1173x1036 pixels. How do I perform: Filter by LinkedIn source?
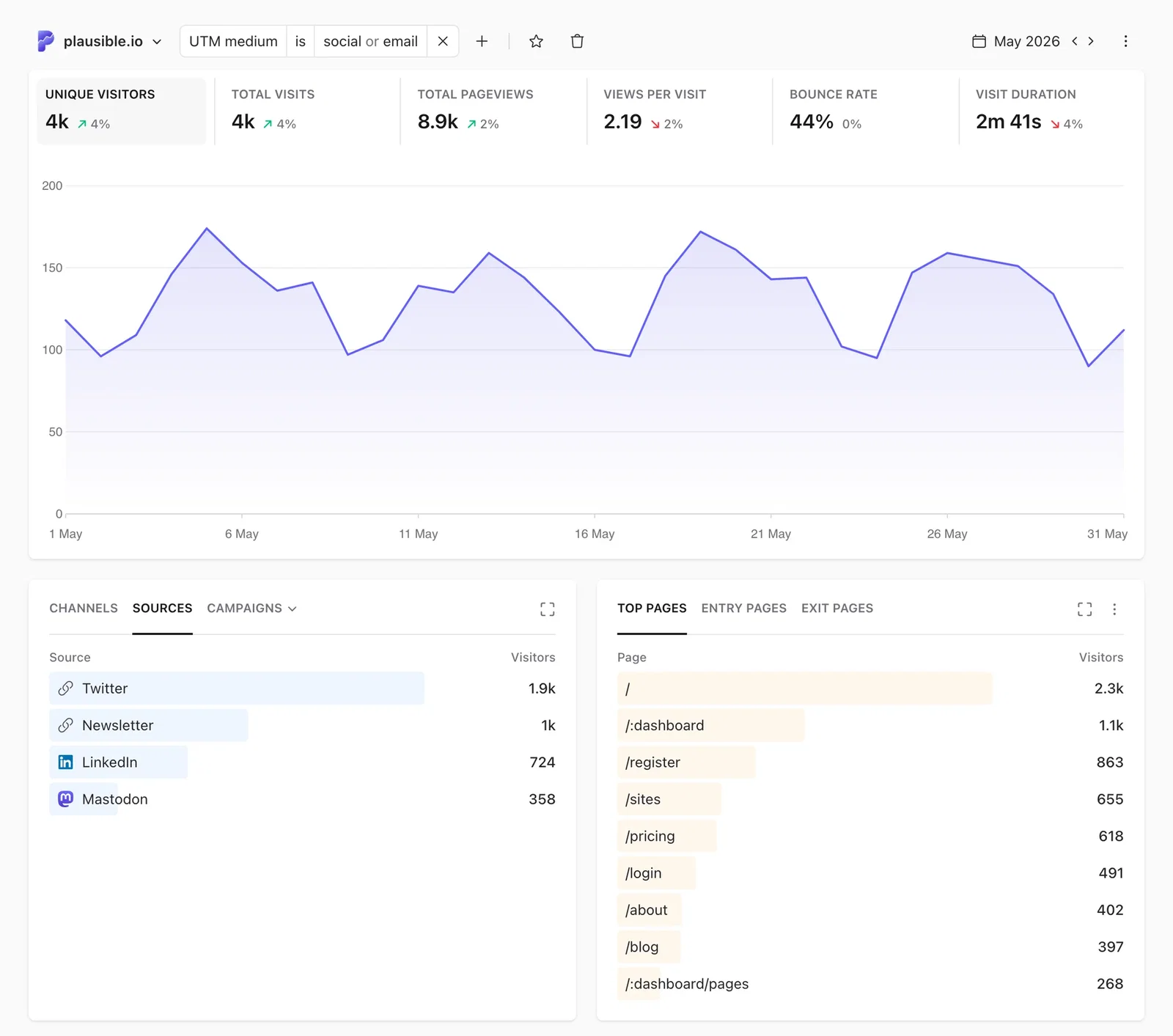point(302,762)
